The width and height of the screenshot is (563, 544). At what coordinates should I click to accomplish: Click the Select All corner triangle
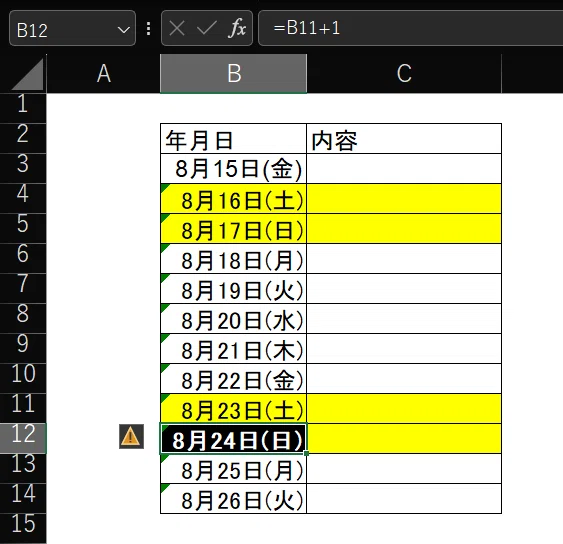pyautogui.click(x=28, y=74)
